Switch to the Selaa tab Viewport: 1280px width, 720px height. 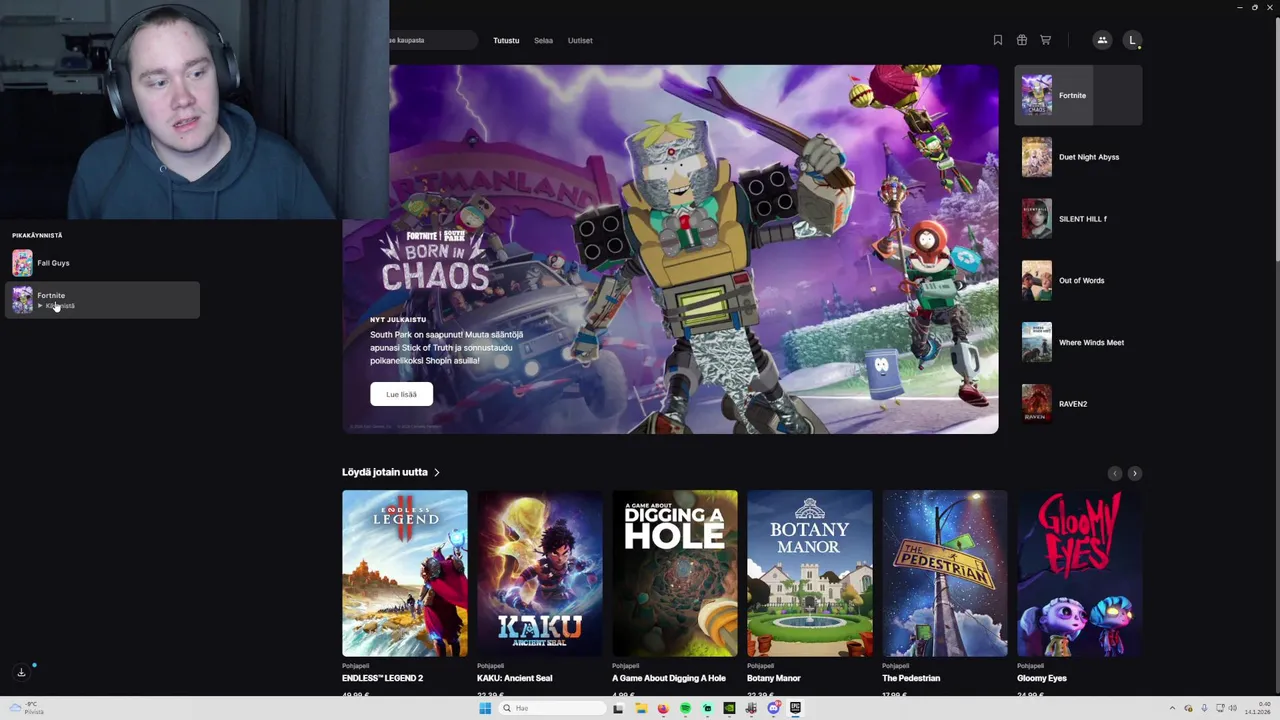click(x=543, y=40)
